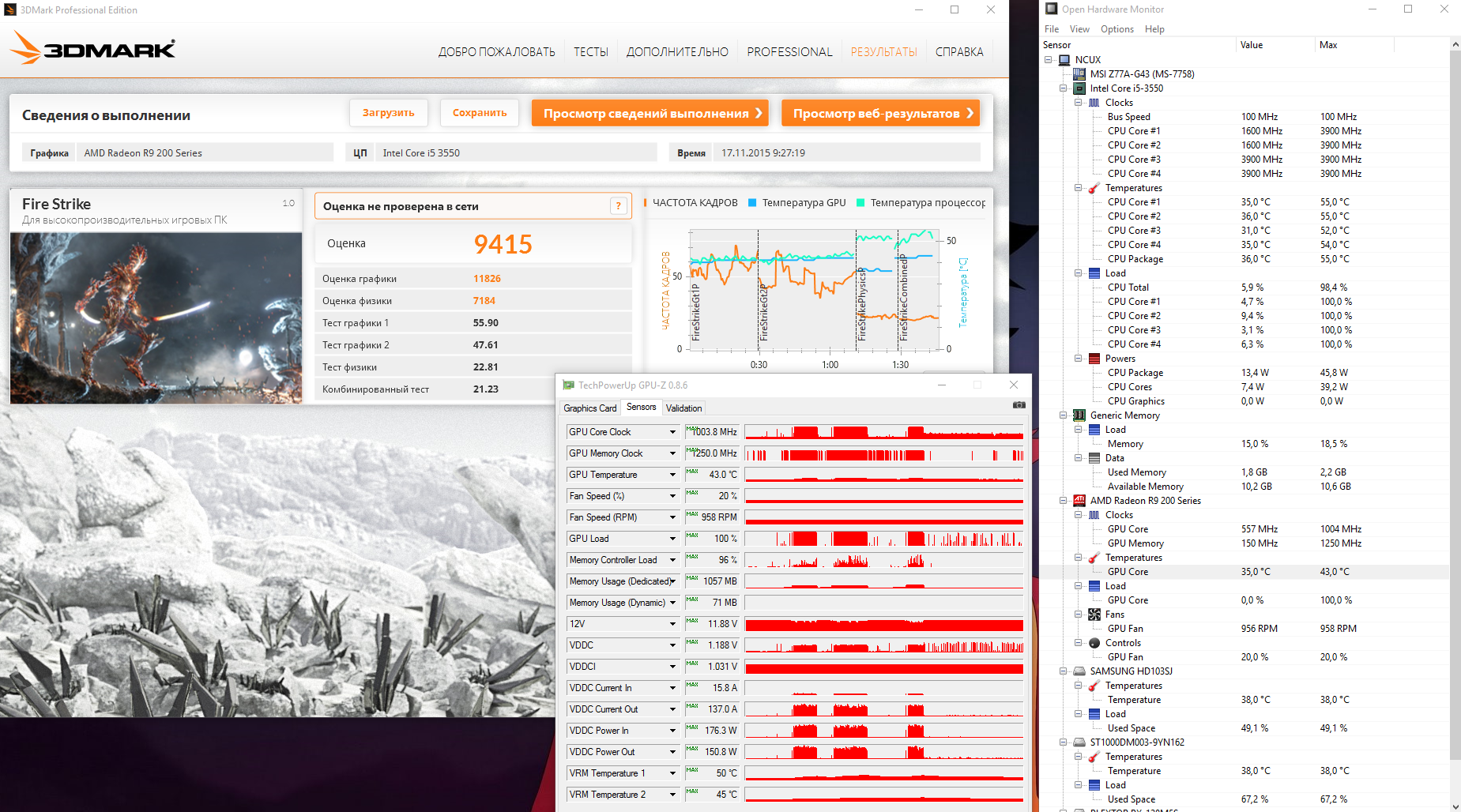Select the Validation tab in GPU-Z
The image size is (1461, 812).
click(683, 408)
